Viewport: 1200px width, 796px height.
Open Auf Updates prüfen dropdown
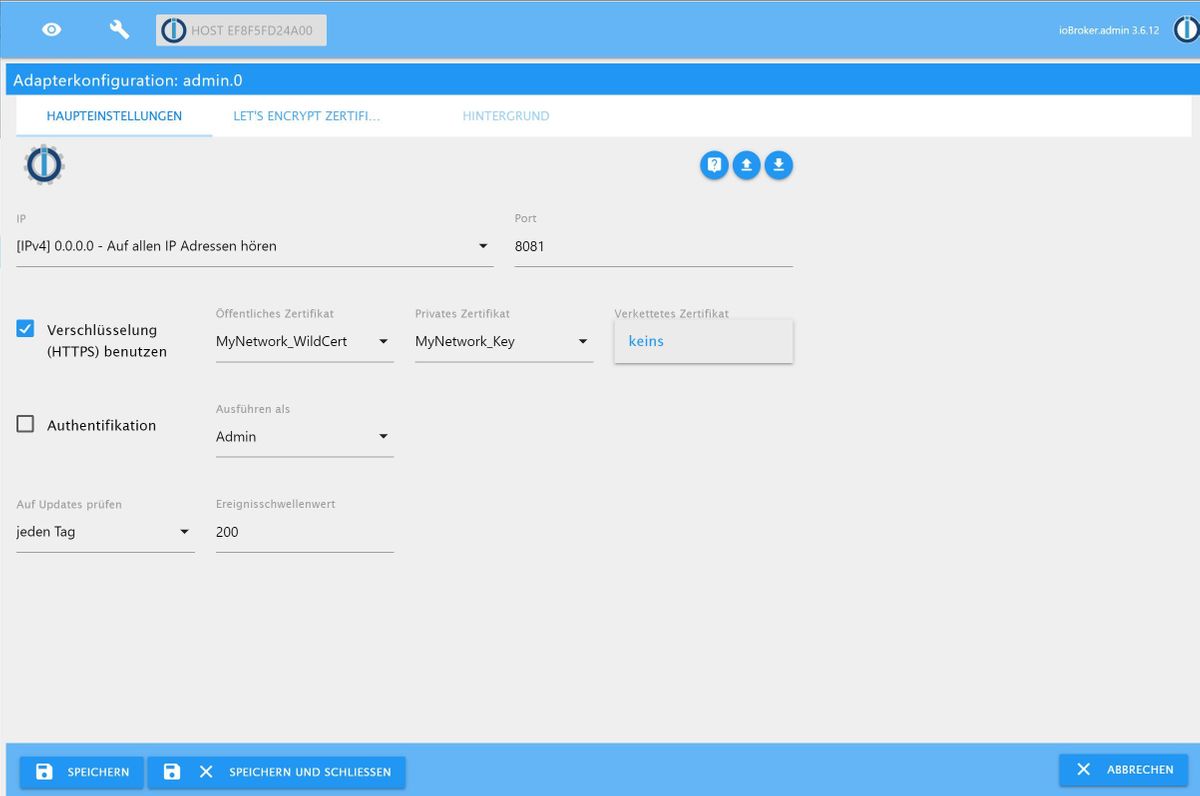pos(106,532)
